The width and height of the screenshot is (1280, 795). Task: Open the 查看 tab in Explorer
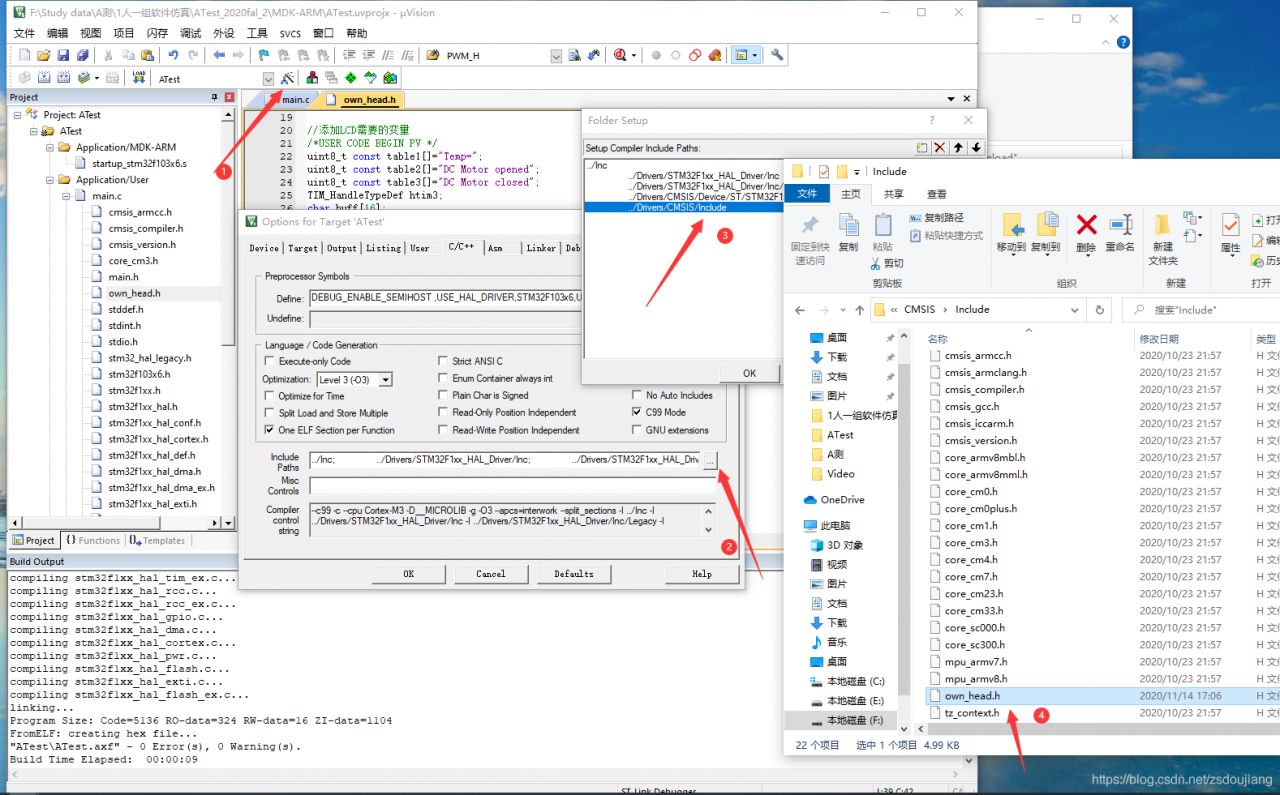[x=936, y=194]
